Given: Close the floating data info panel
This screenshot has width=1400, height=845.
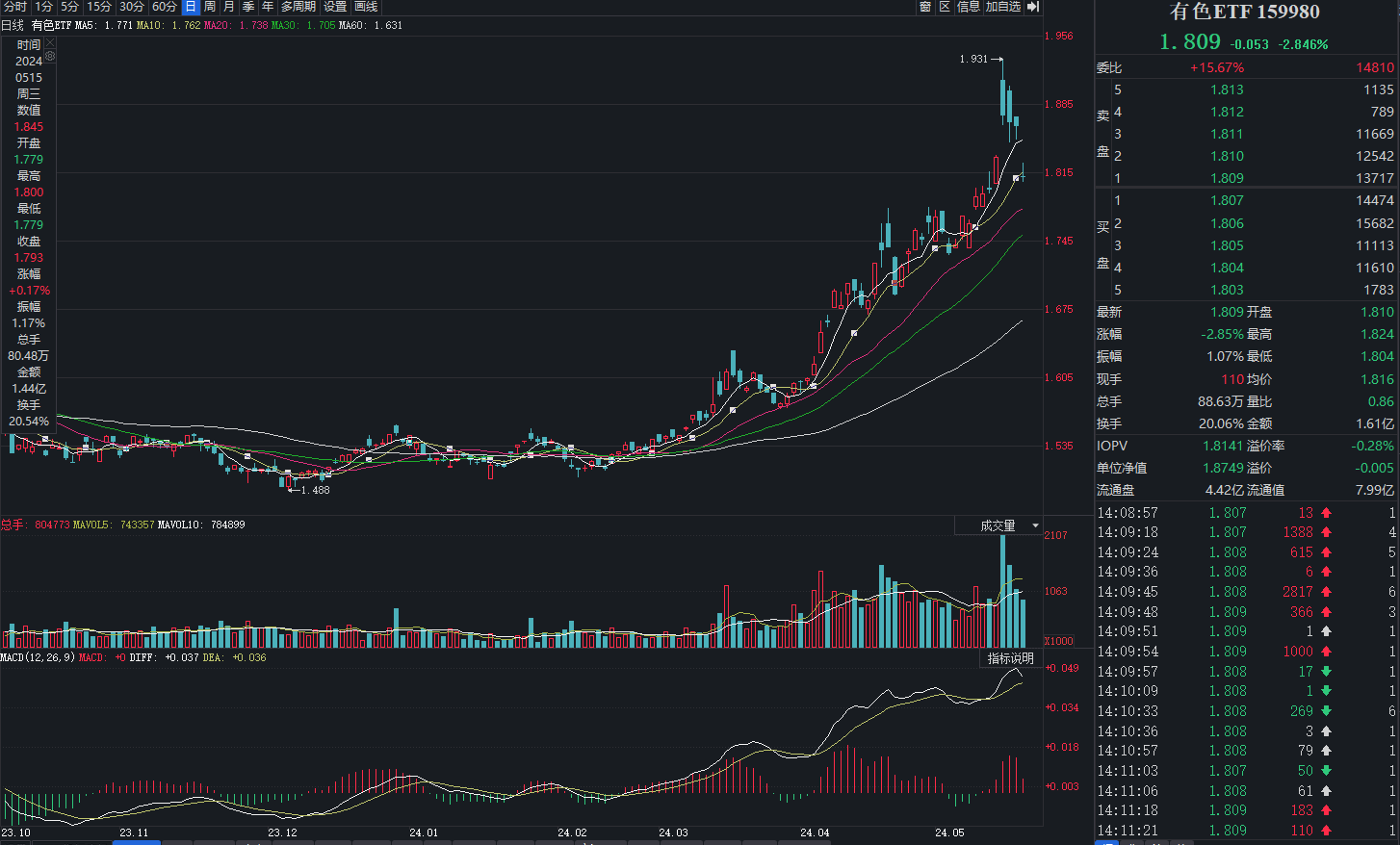Looking at the screenshot, I should tap(50, 43).
